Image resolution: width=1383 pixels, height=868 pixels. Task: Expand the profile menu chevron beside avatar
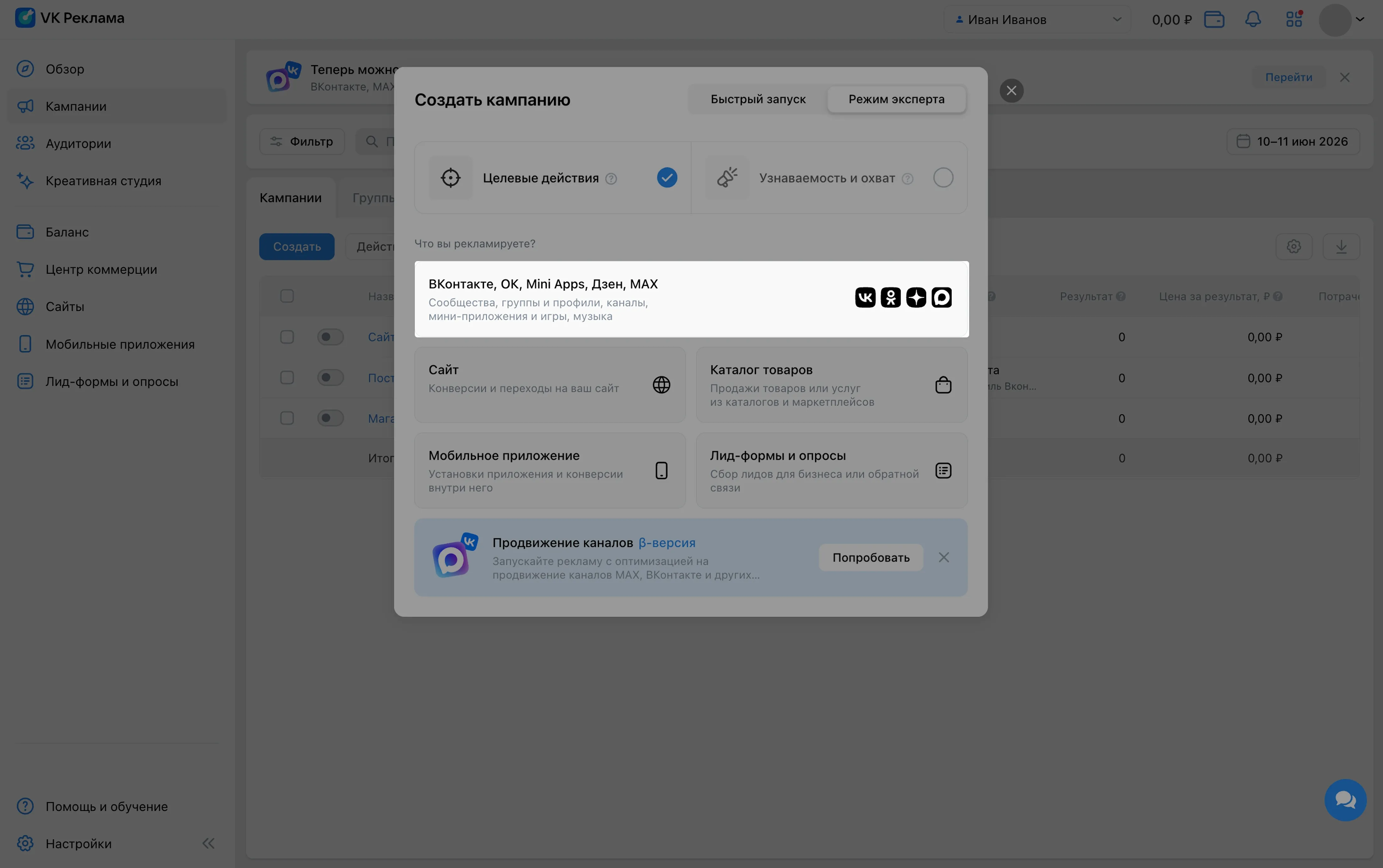point(1360,19)
